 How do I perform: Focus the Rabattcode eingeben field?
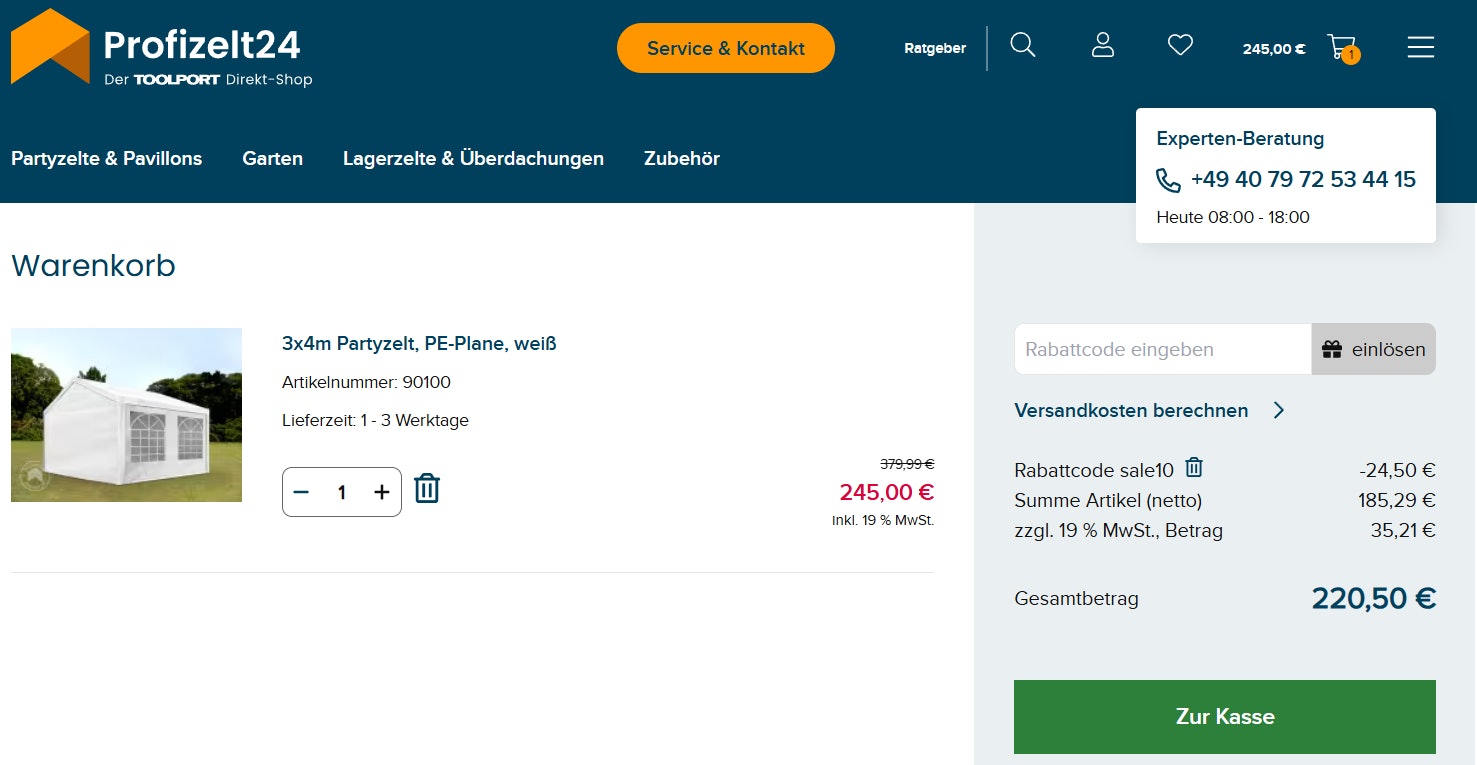[x=1162, y=349]
